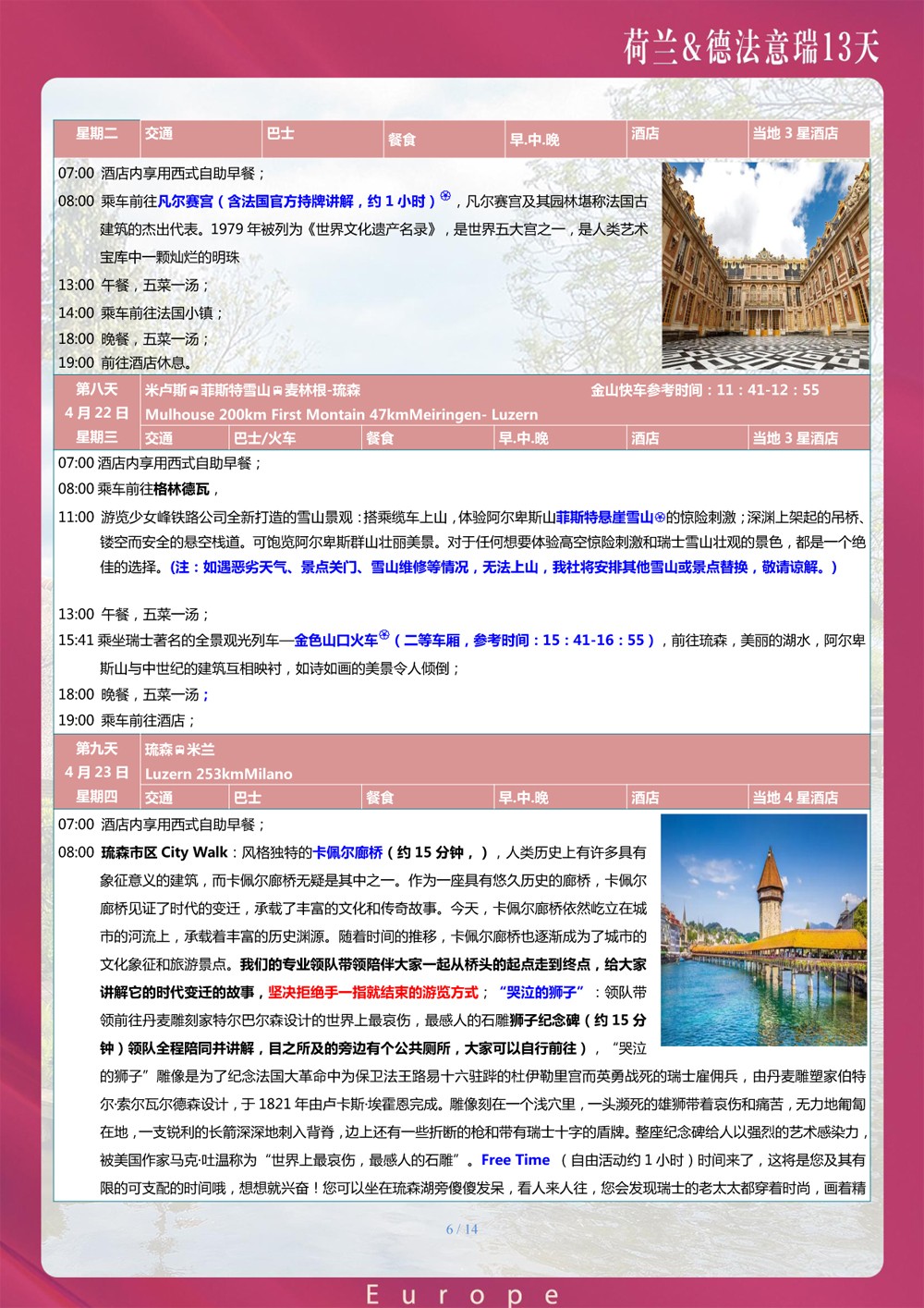The image size is (924, 1308).
Task: Click the bus icon between 米卢斯 and 菲斯特雪山
Action: [x=194, y=391]
